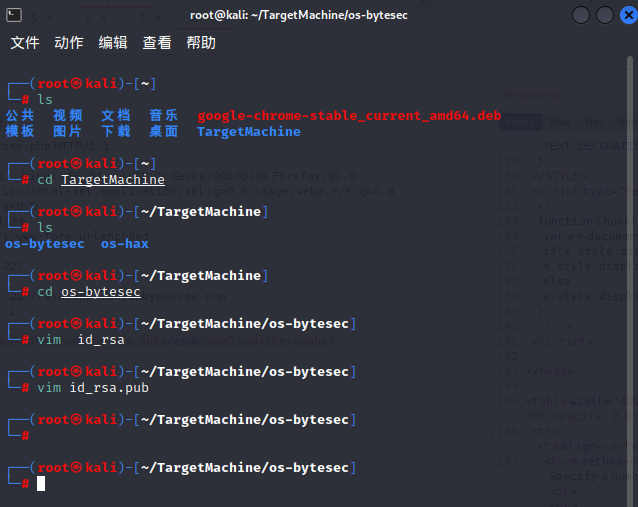Click the Hex tab in the background Response panel
Screen dimensions: 638x507
point(594,122)
